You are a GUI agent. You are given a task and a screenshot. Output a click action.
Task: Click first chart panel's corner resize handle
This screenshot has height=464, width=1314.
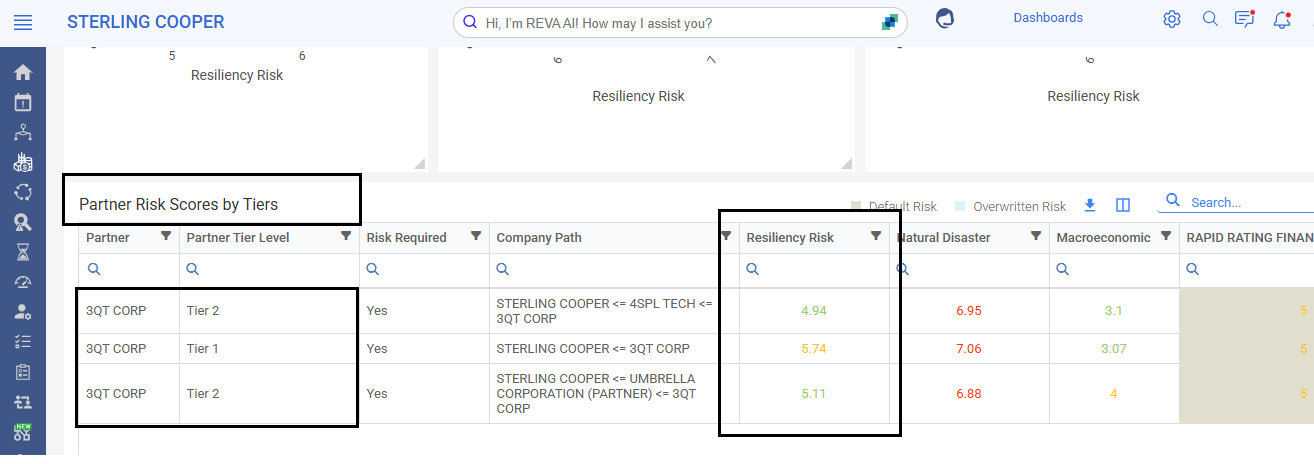point(419,164)
